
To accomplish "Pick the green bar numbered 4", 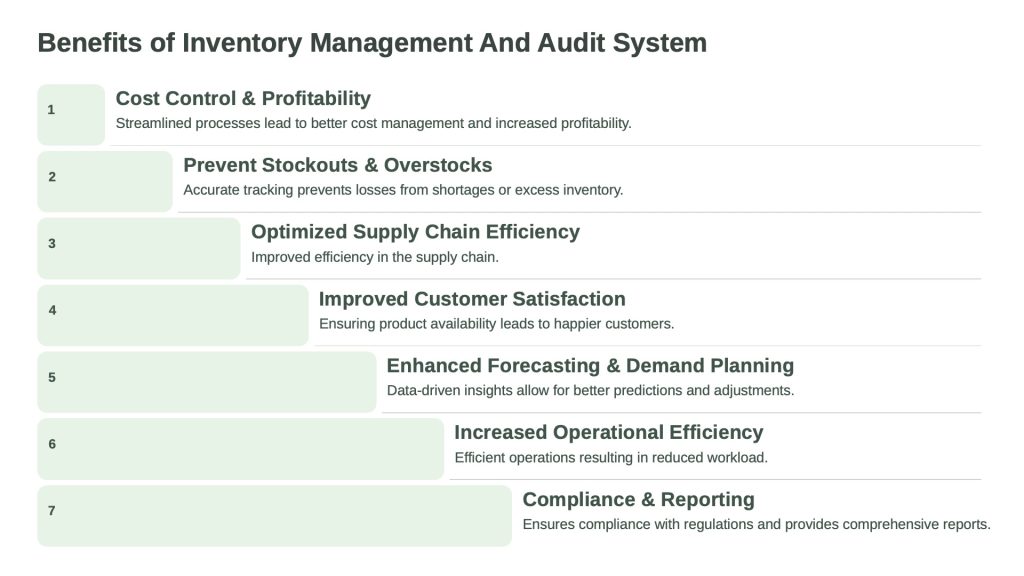I will click(173, 315).
